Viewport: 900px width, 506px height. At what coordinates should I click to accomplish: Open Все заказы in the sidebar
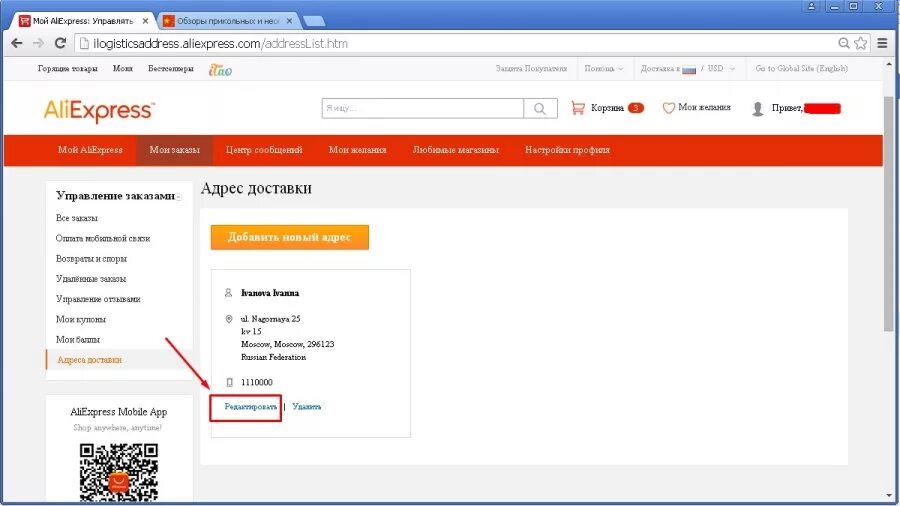click(x=77, y=218)
